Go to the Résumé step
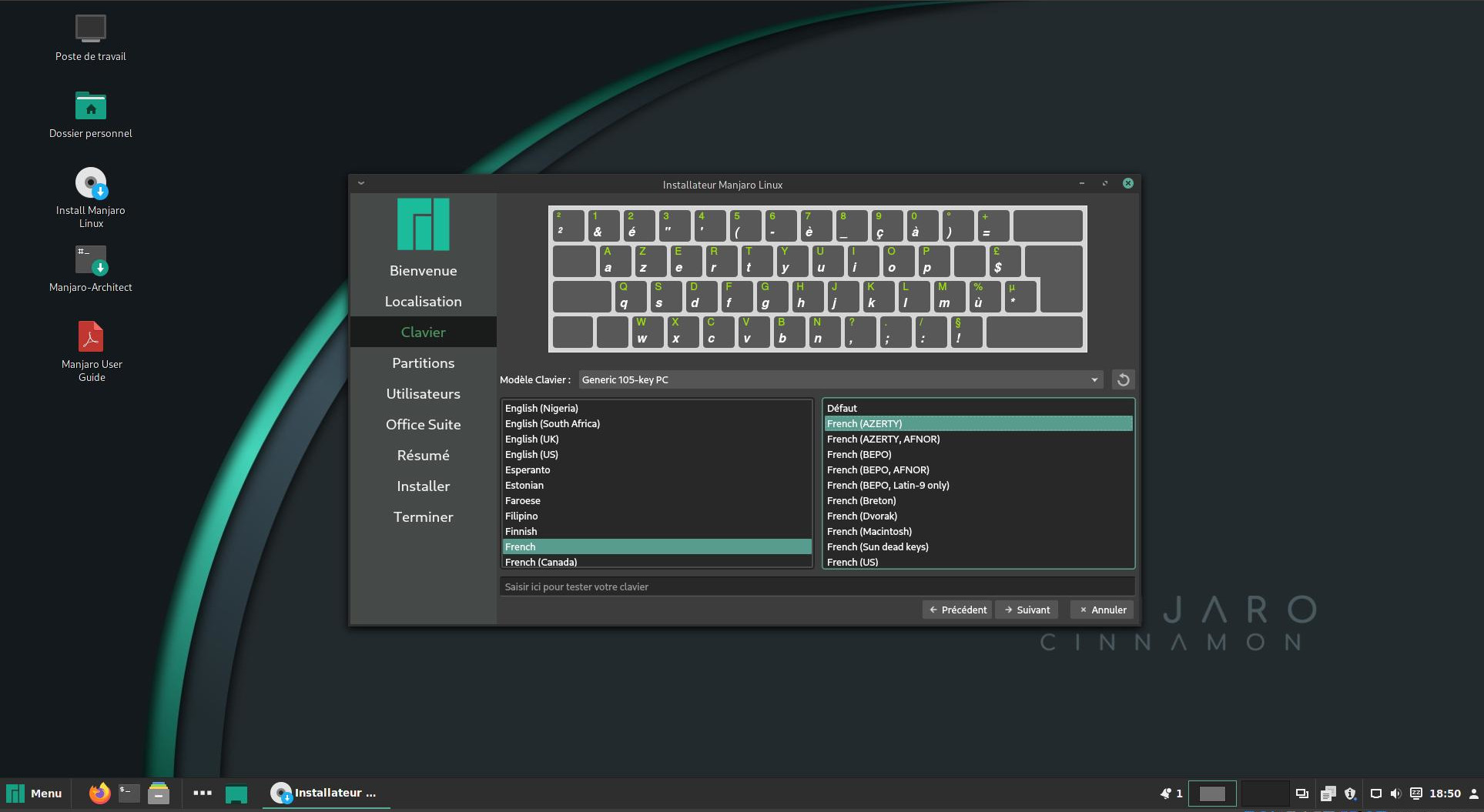 tap(424, 456)
